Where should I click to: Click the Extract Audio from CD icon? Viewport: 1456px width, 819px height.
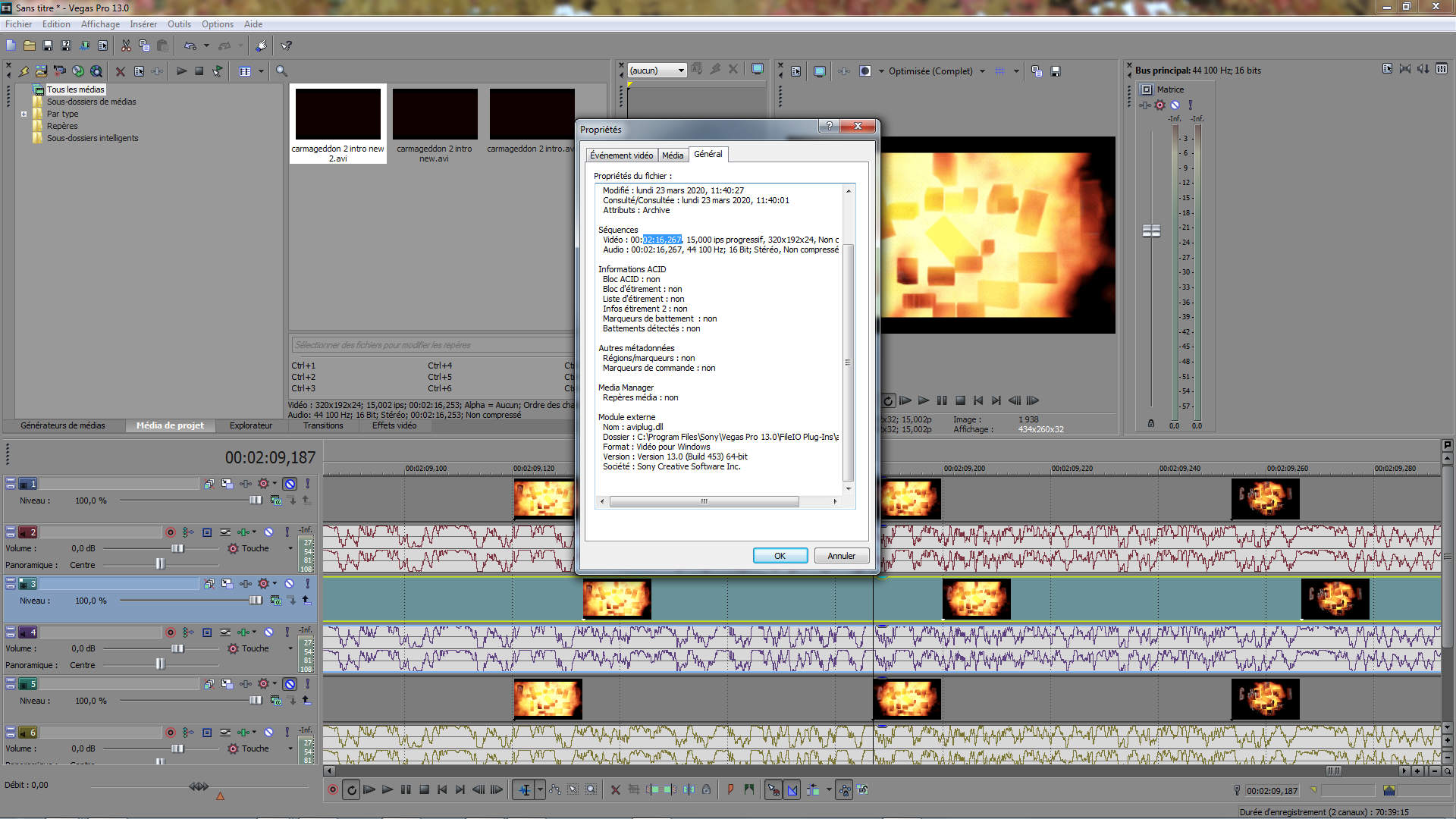tap(78, 71)
